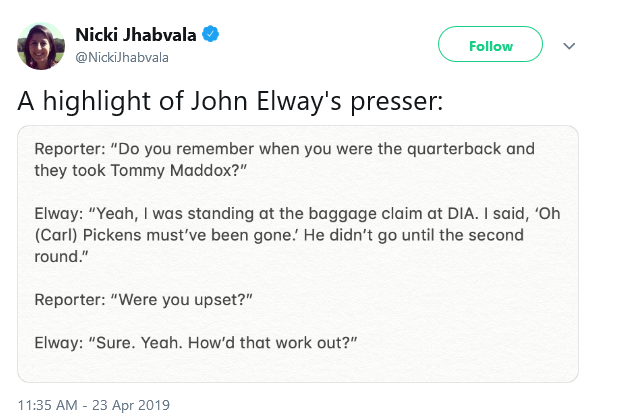Click the 'How'd that work out?' line
The height and width of the screenshot is (419, 617).
[x=196, y=343]
